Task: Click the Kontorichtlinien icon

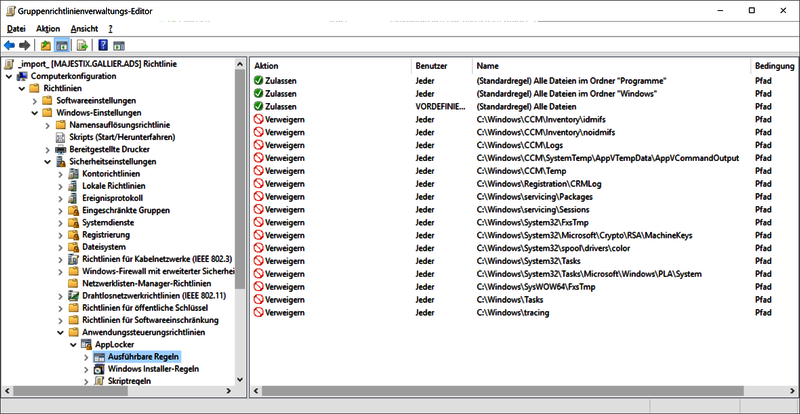Action: pos(74,174)
